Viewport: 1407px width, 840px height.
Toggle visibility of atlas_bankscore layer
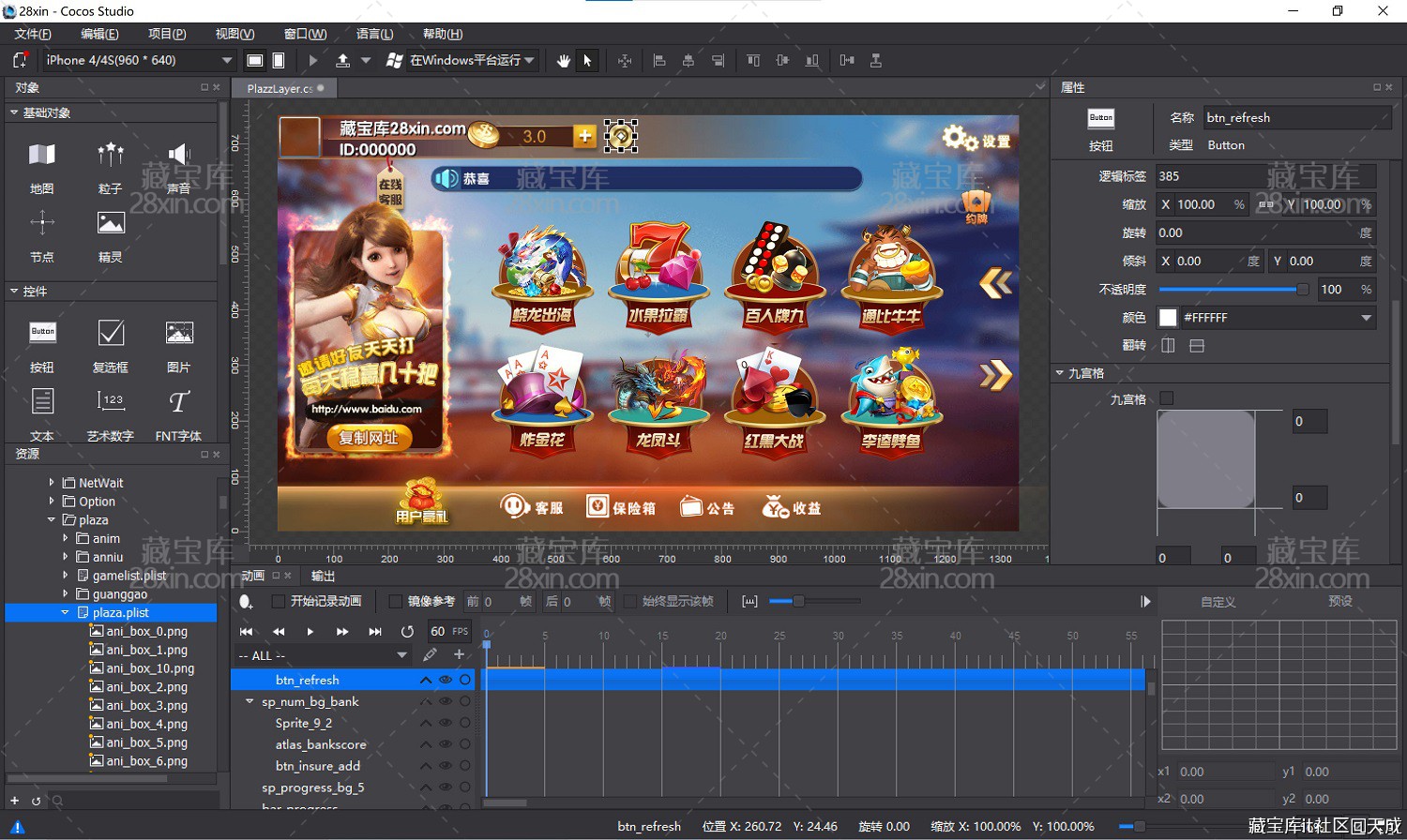pos(446,744)
